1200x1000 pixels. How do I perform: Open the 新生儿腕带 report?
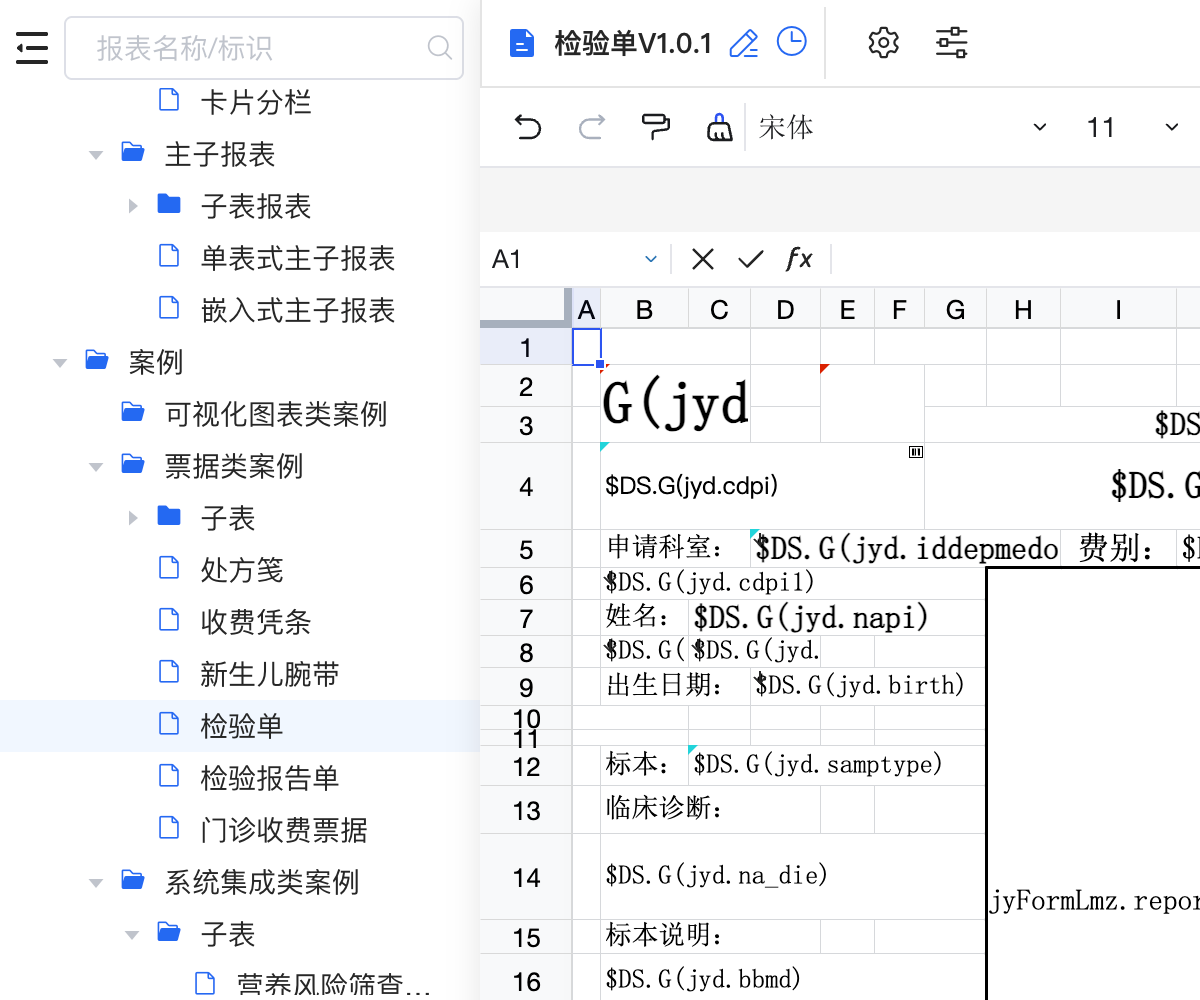click(270, 674)
